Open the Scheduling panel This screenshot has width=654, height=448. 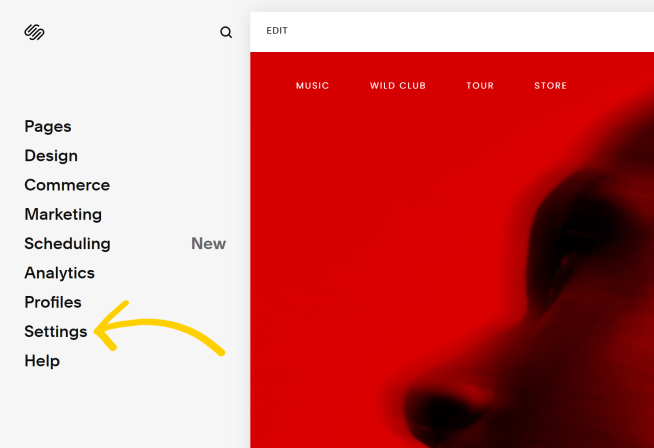pos(67,244)
